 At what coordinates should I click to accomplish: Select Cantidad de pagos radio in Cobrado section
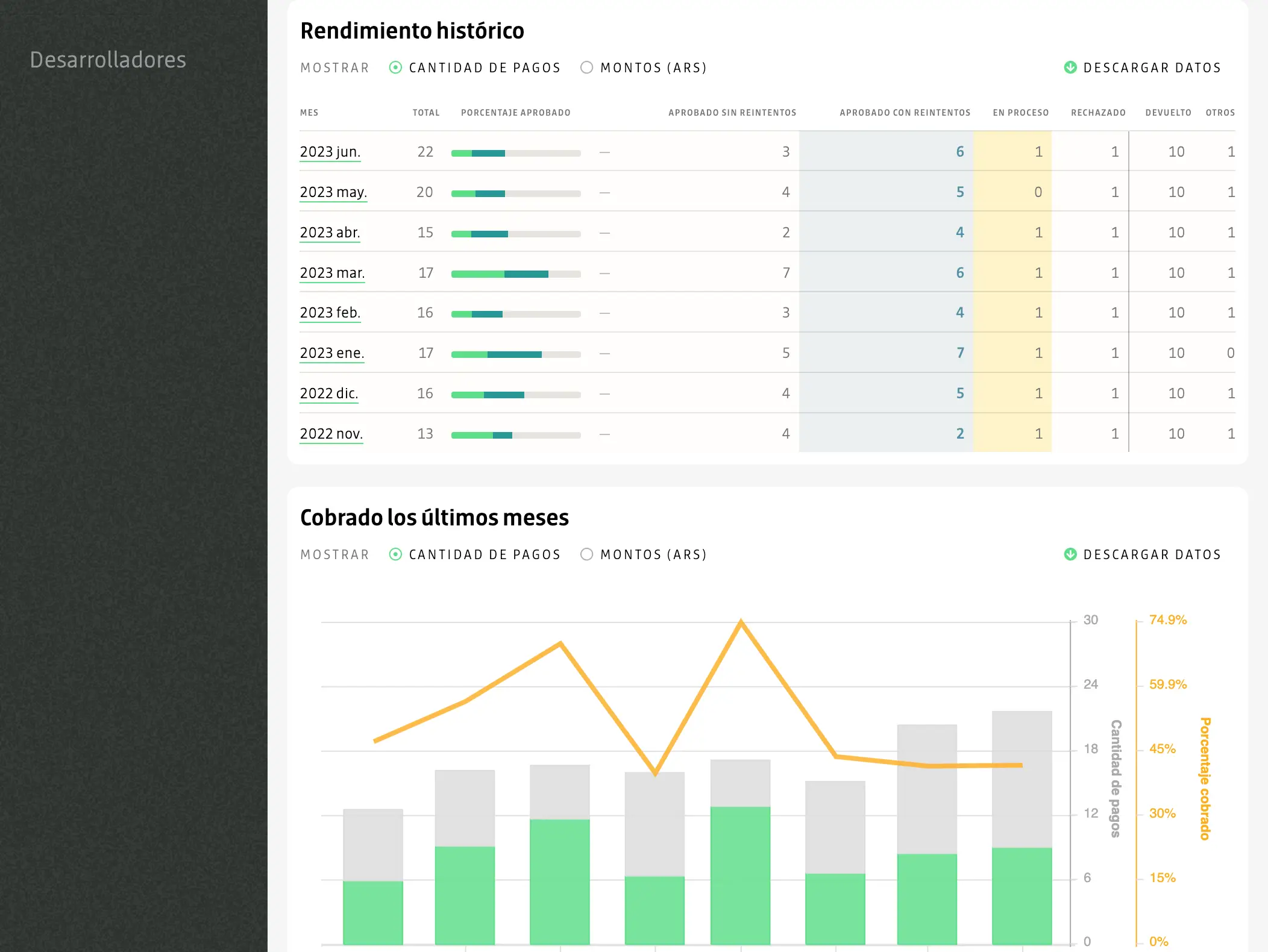[395, 554]
